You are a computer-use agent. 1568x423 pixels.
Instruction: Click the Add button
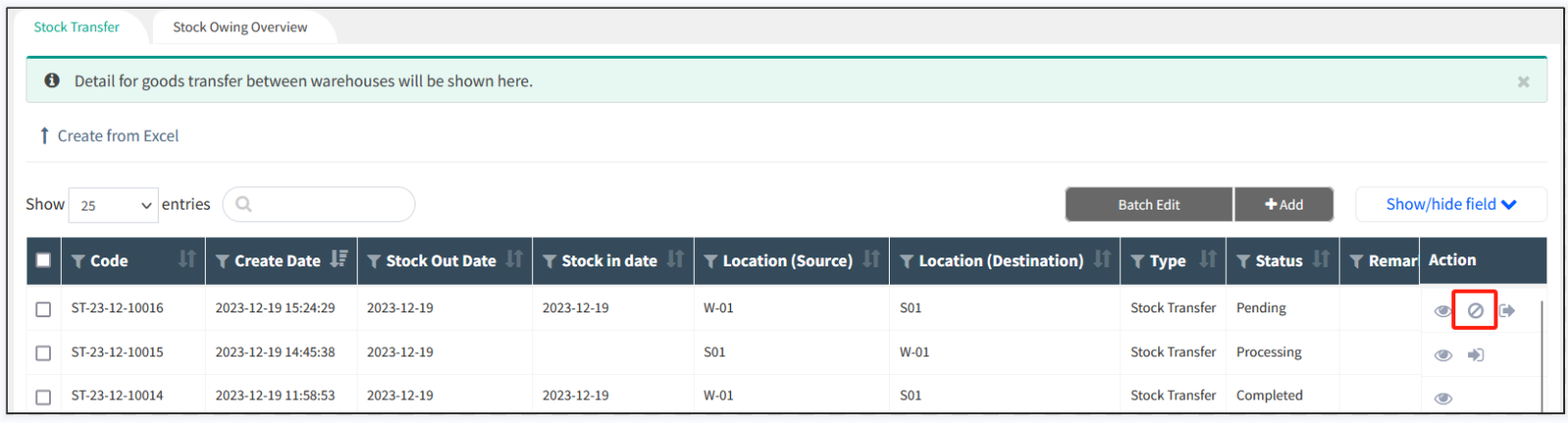1284,205
